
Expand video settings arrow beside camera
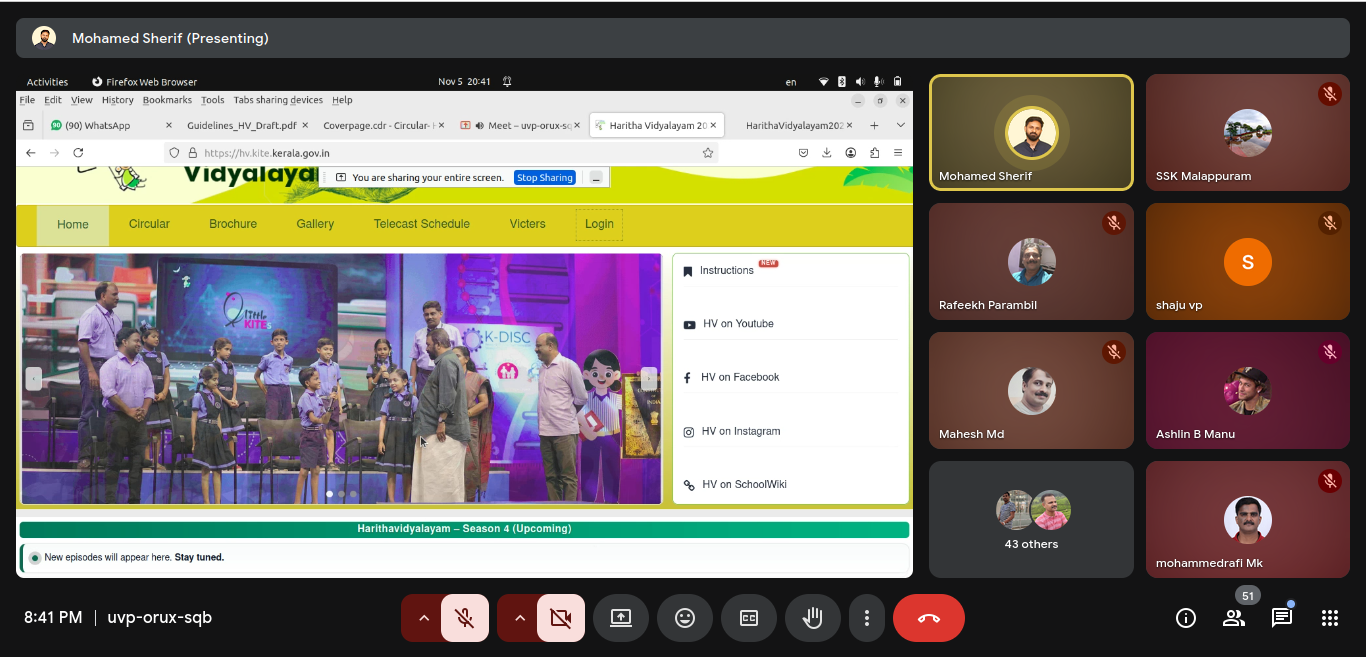pyautogui.click(x=520, y=618)
